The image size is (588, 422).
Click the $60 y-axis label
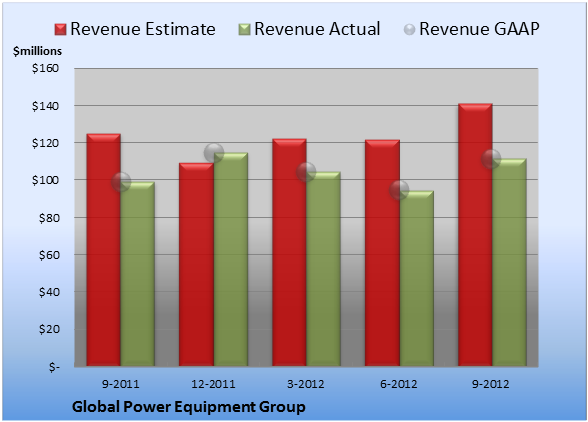pos(49,255)
